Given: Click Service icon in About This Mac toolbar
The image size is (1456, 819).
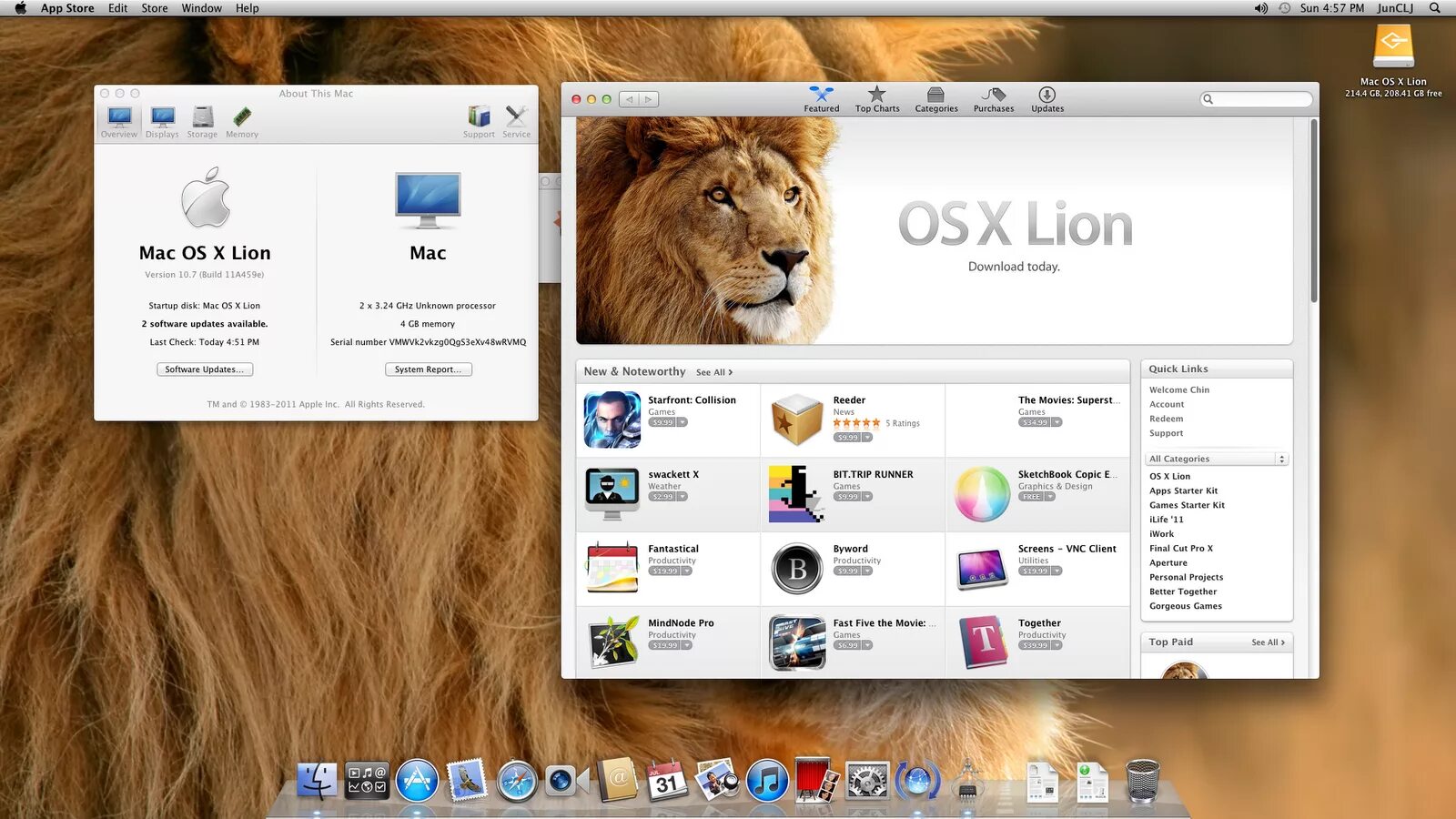Looking at the screenshot, I should [x=516, y=123].
